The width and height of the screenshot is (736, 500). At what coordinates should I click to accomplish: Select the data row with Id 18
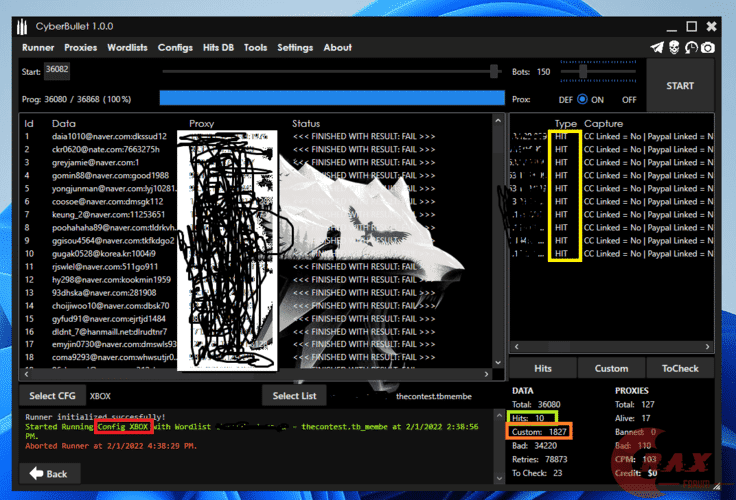[258, 357]
